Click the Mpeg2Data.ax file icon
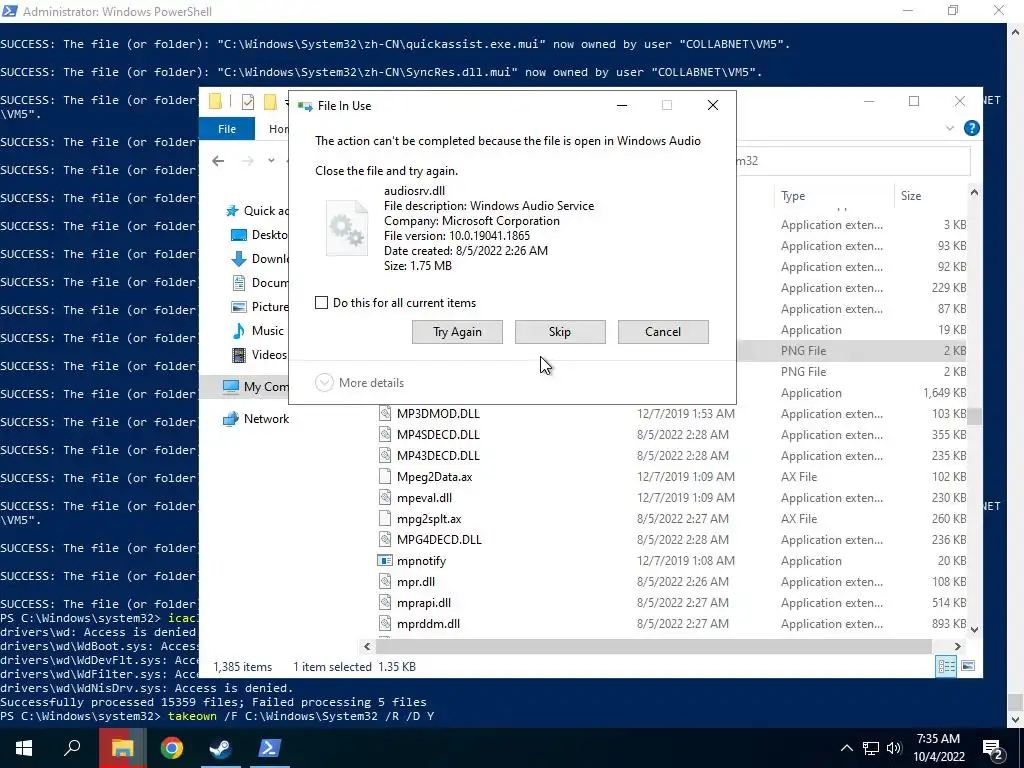 (x=385, y=477)
